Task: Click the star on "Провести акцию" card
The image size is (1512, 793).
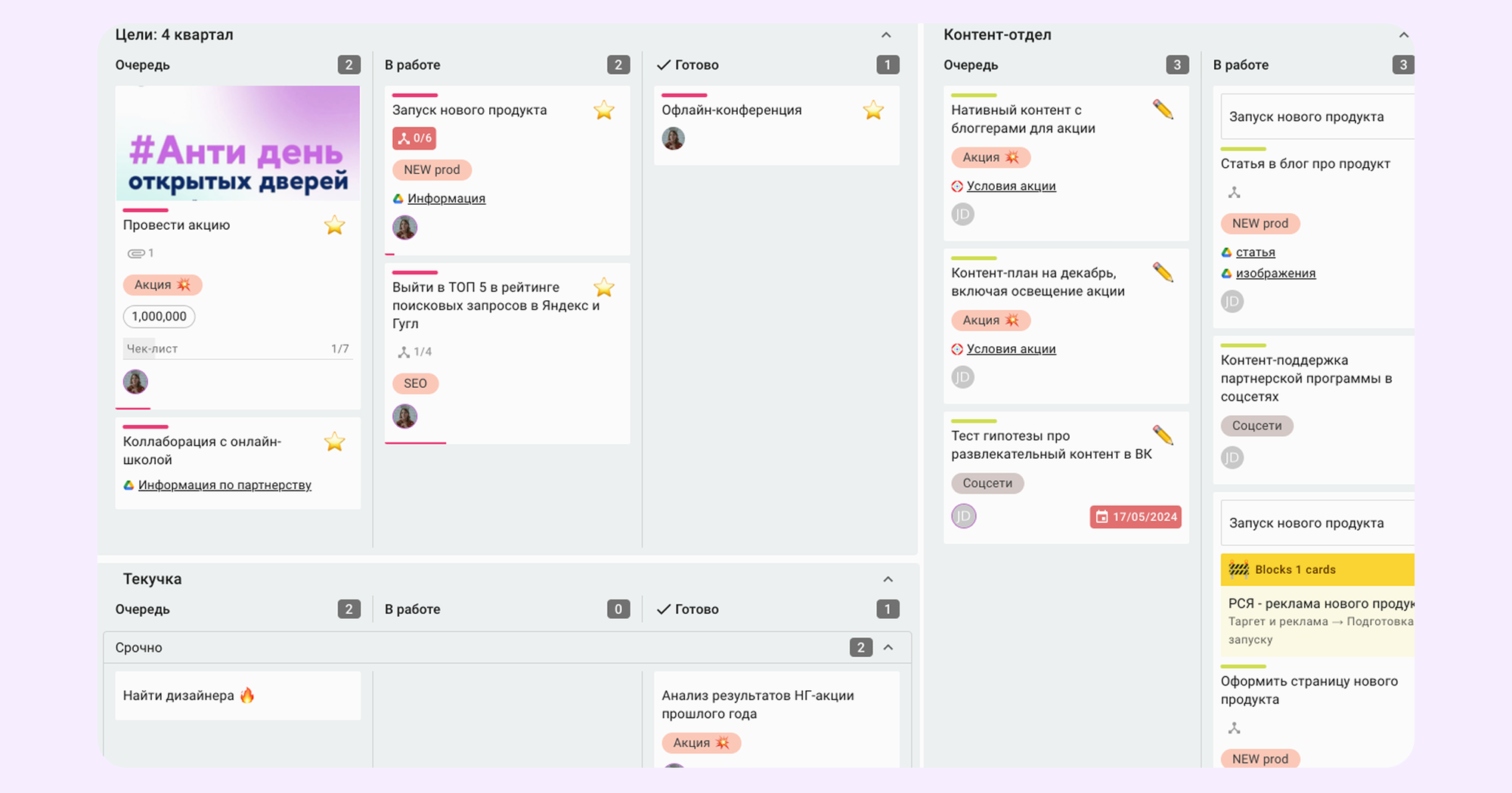Action: click(334, 225)
